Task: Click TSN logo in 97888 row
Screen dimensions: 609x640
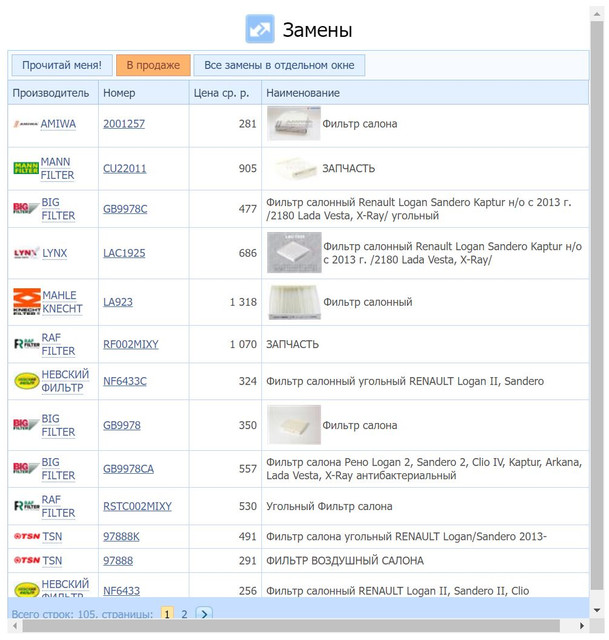Action: (x=27, y=560)
